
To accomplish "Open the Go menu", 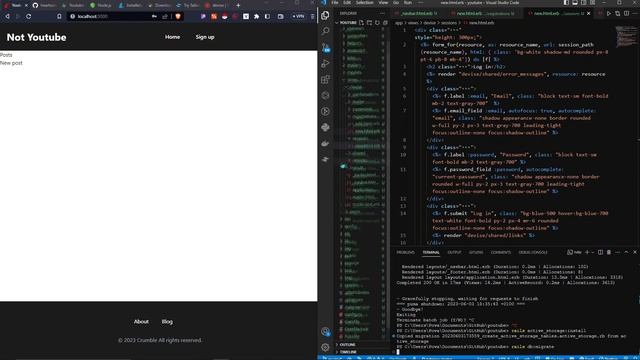I will [396, 2].
